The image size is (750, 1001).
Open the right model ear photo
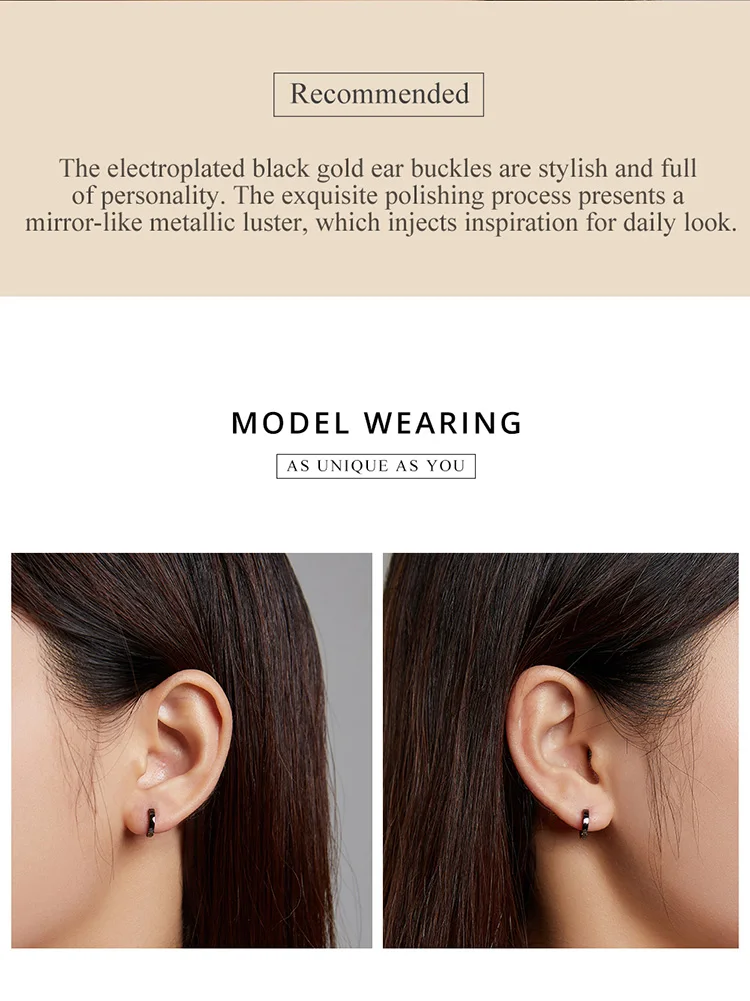point(560,750)
